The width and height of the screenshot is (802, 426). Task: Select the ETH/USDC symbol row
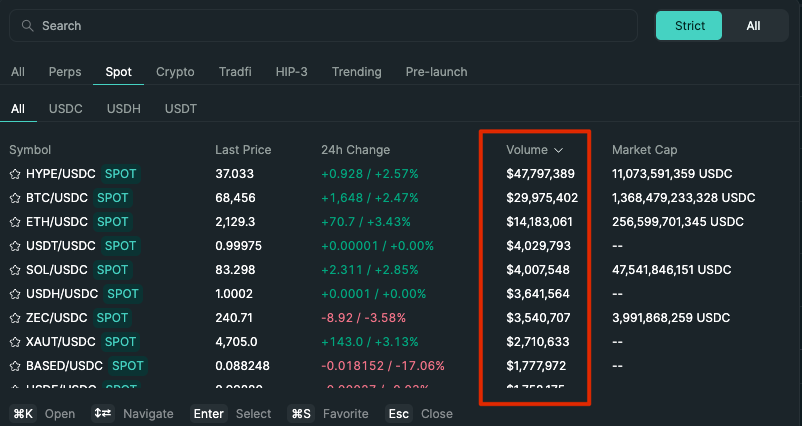399,222
